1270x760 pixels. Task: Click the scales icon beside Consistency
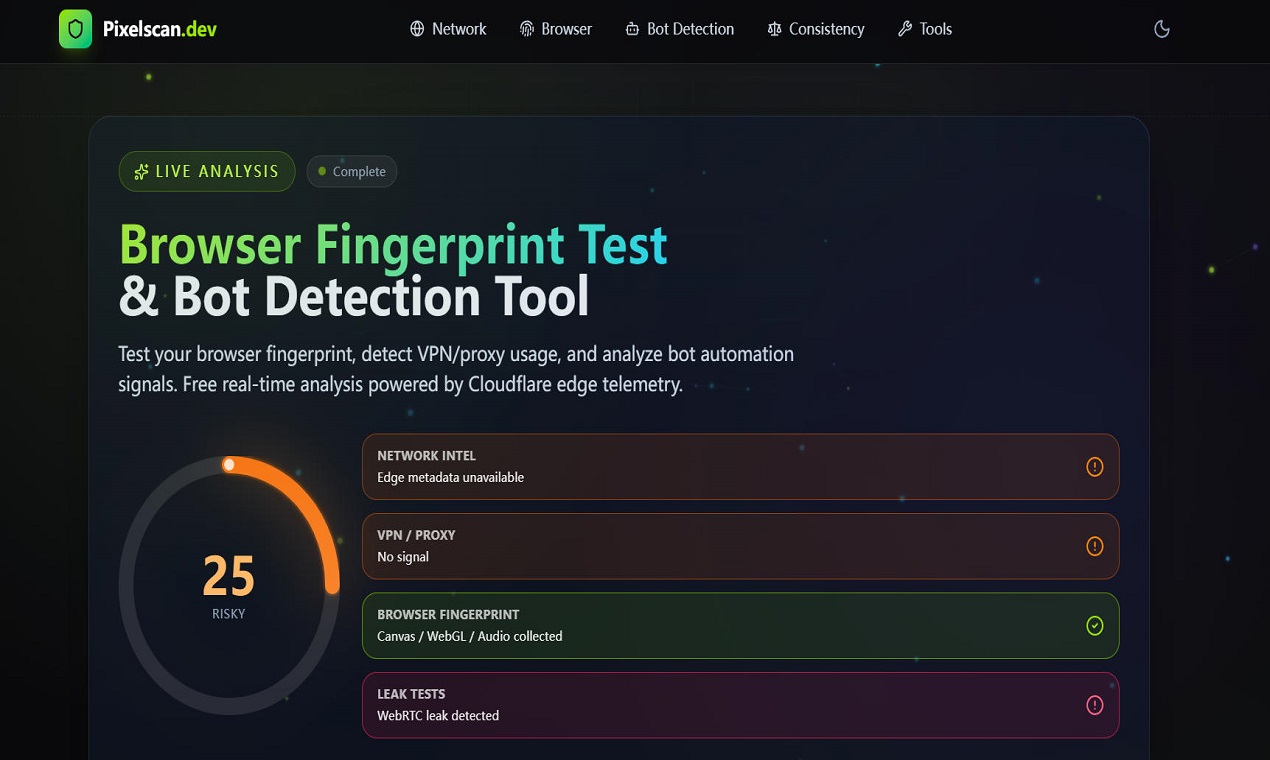[x=774, y=29]
